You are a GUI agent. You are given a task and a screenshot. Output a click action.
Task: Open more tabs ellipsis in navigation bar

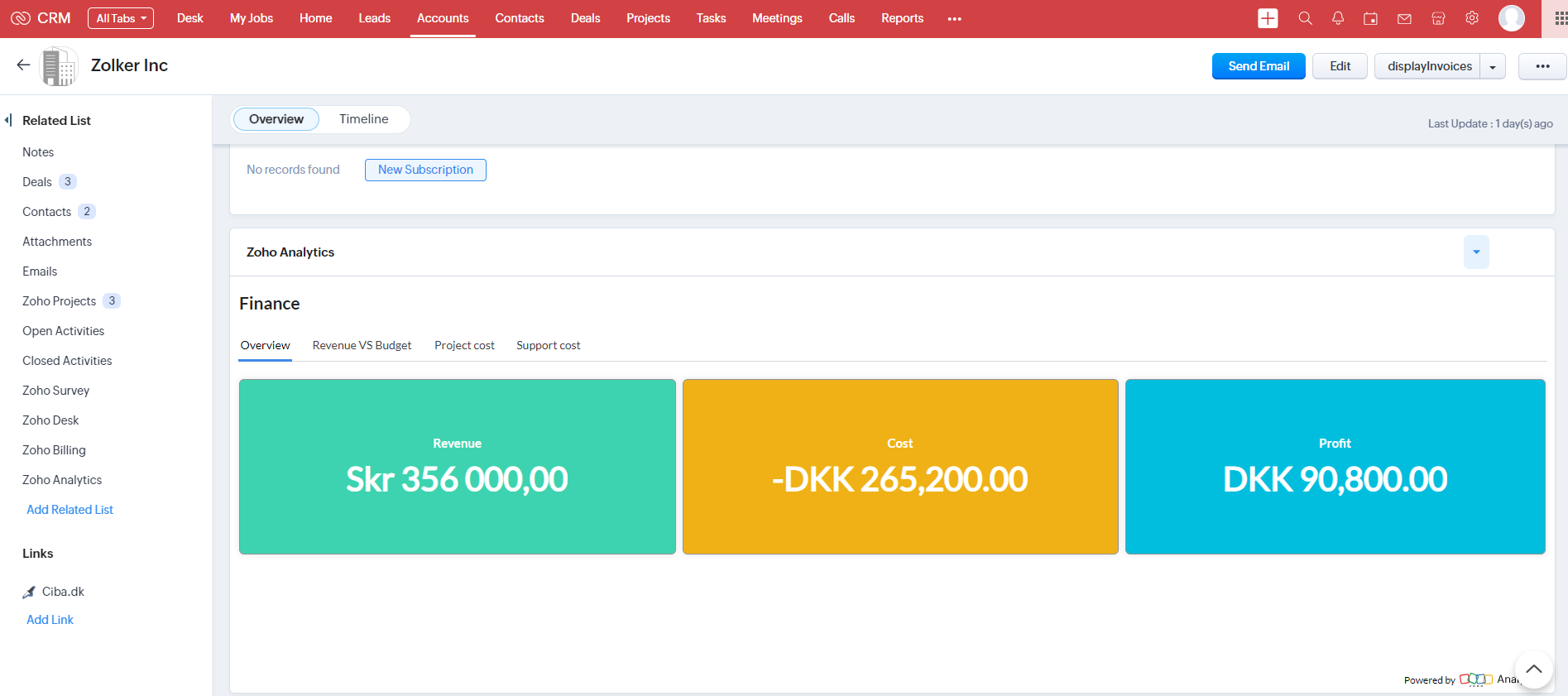tap(954, 18)
